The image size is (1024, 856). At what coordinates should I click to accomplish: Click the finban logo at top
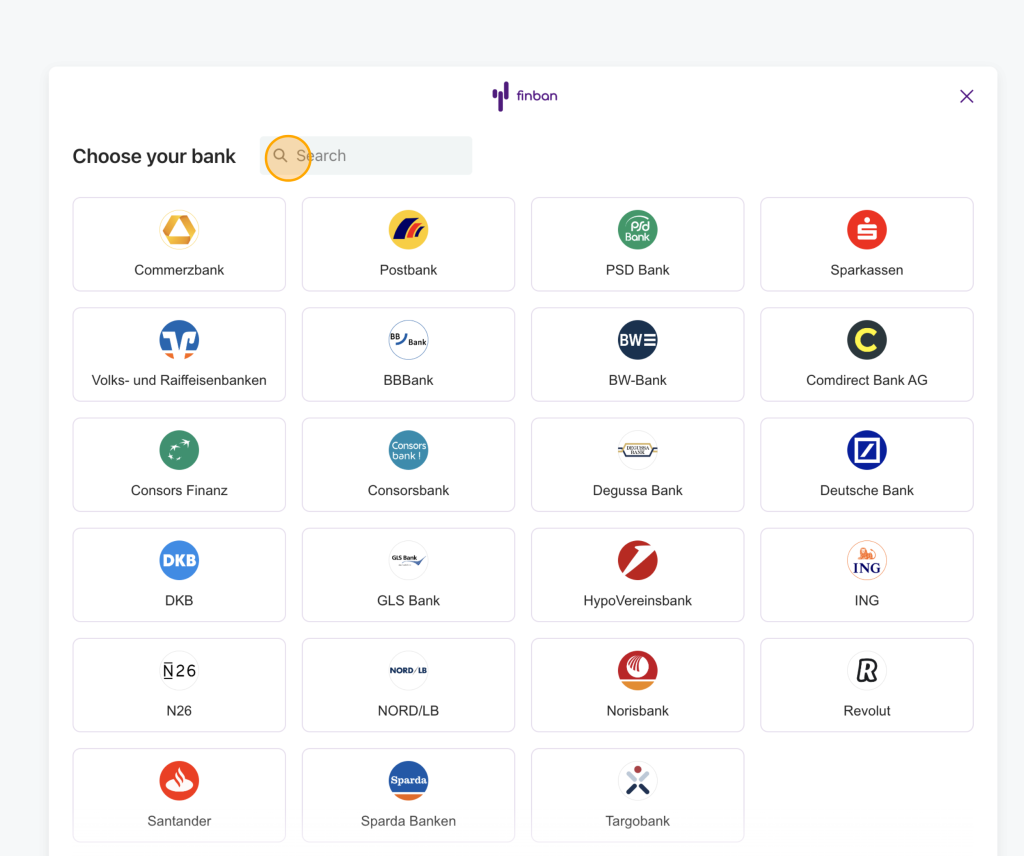point(525,96)
